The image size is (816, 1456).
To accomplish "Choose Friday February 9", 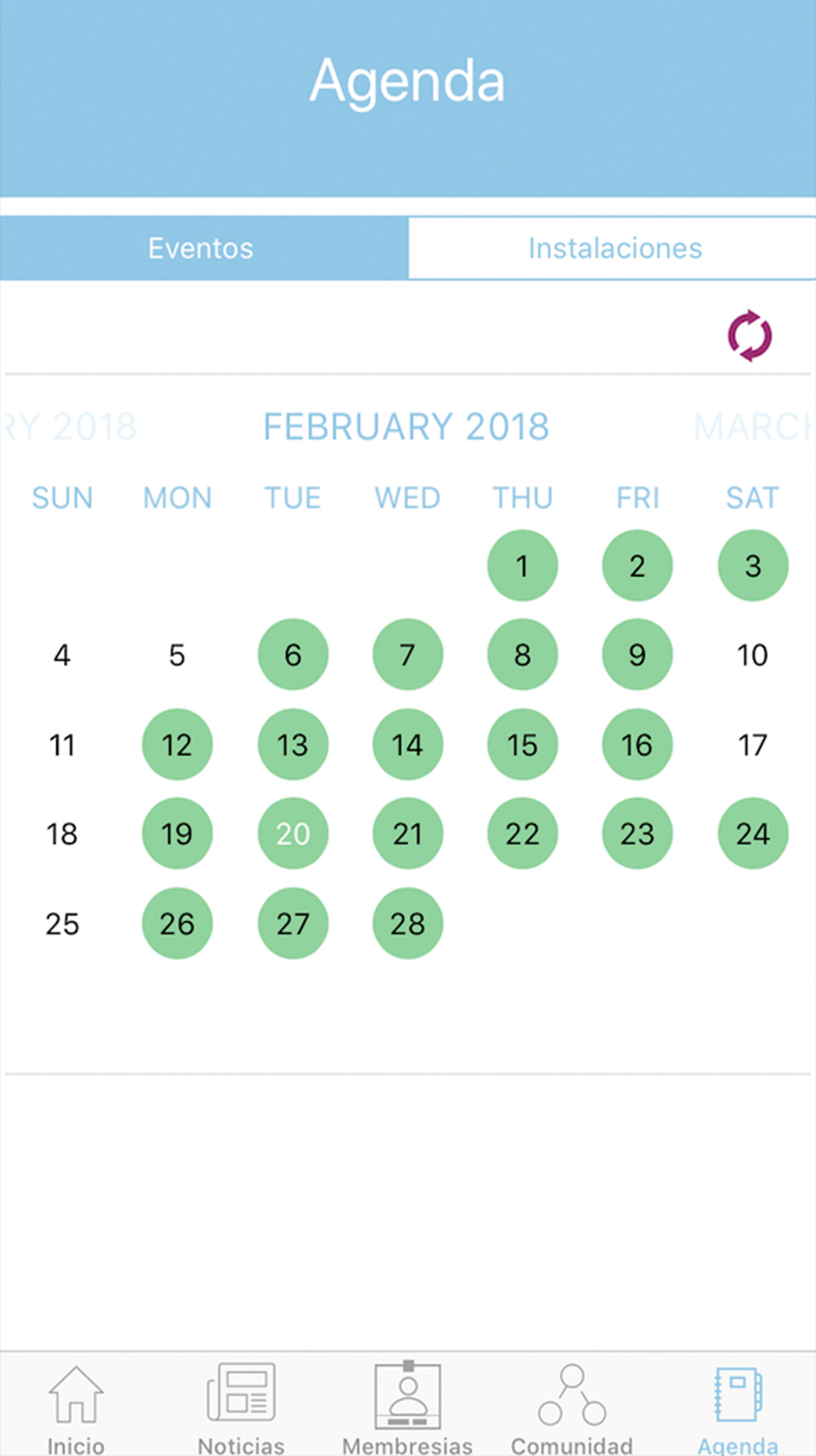I will click(x=637, y=655).
